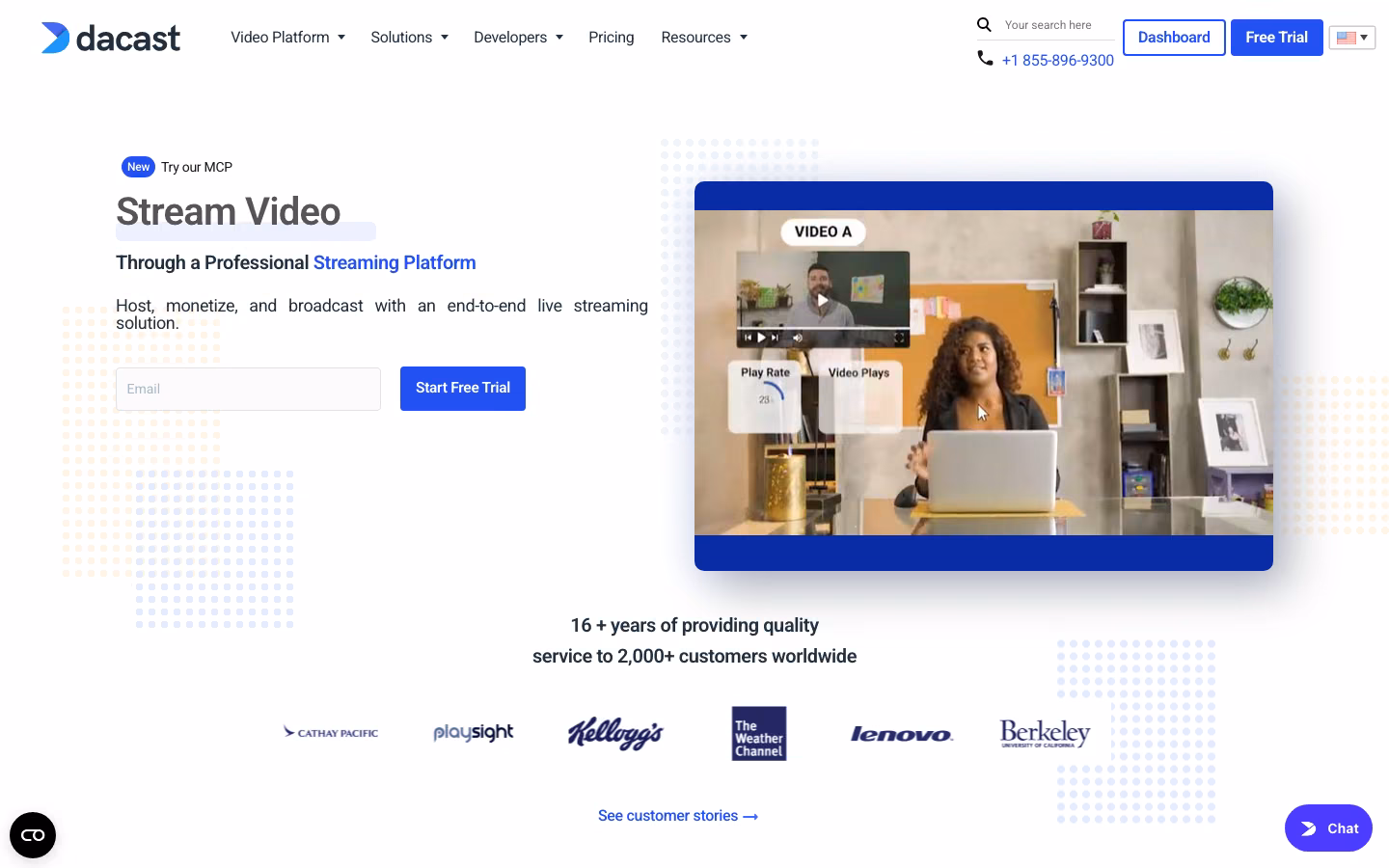Screen dimensions: 1389x868
Task: Click the Berkeley logo
Action: tap(1045, 733)
